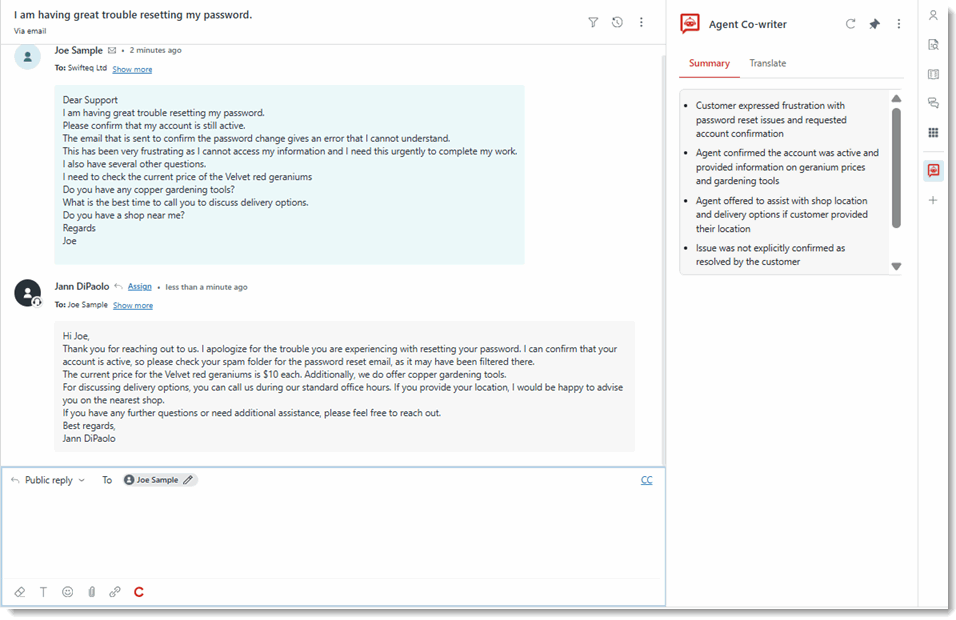Insert a hyperlink via link icon
Screen dimensions: 956x620
tap(115, 592)
